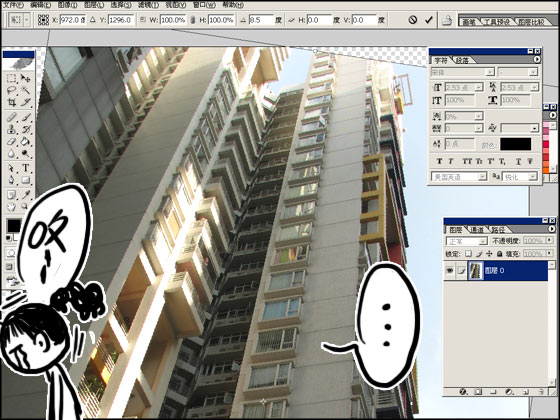This screenshot has height=420, width=560.
Task: Select the Healing Brush tool
Action: [12, 117]
